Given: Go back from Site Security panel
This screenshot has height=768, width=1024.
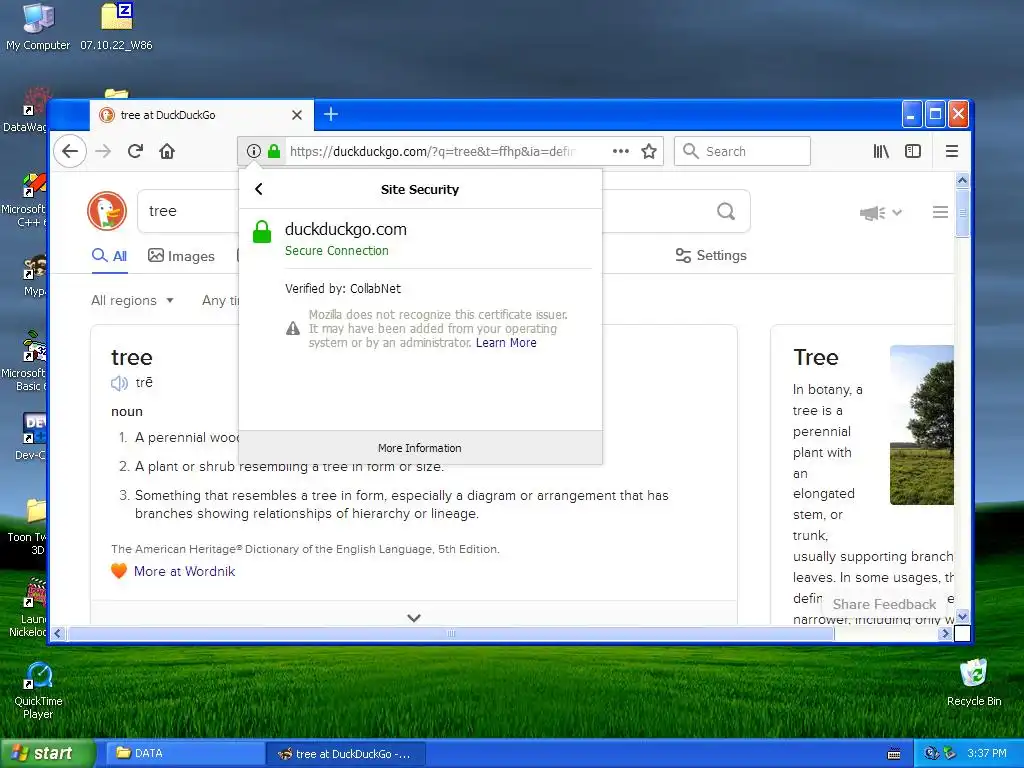Looking at the screenshot, I should 259,189.
